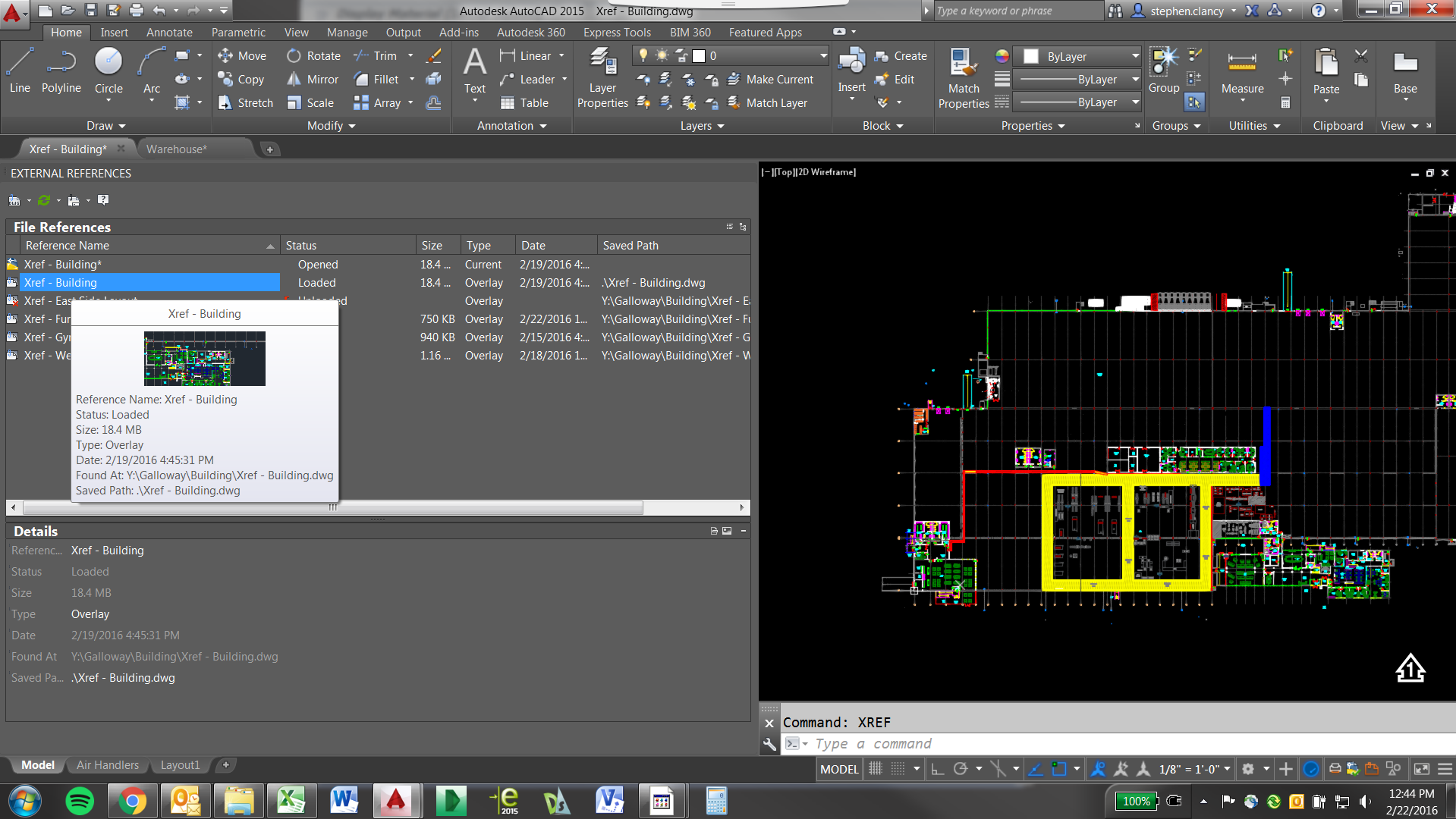Toggle polar tracking in status bar
The height and width of the screenshot is (819, 1456).
point(961,769)
